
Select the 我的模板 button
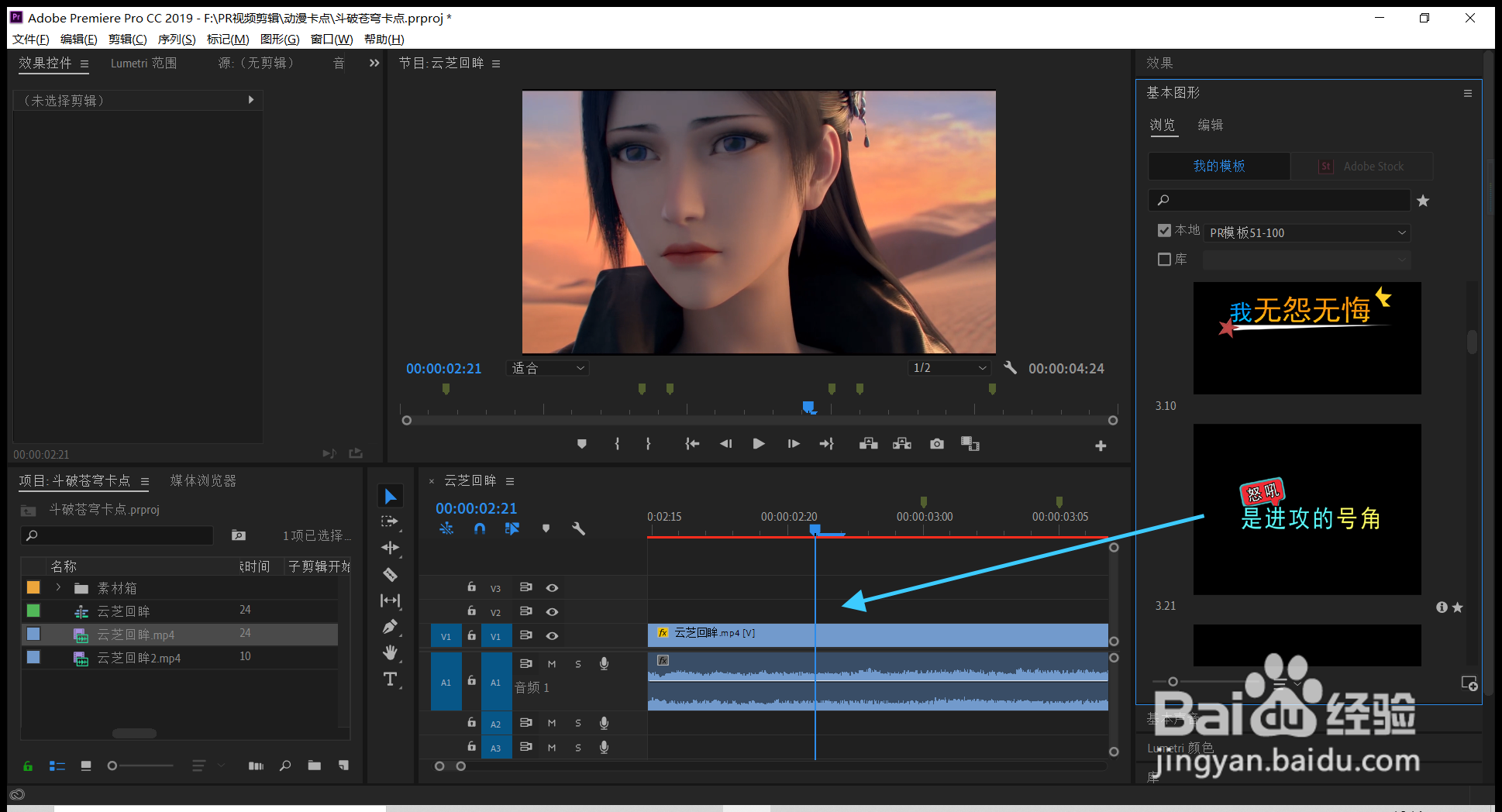[x=1219, y=166]
